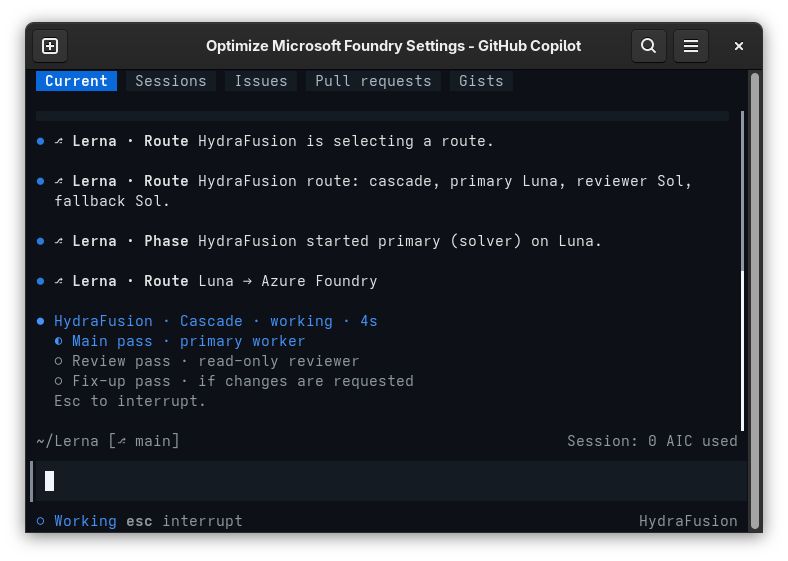Click the 'Working' status at bottom
This screenshot has width=788, height=561.
pyautogui.click(x=85, y=521)
